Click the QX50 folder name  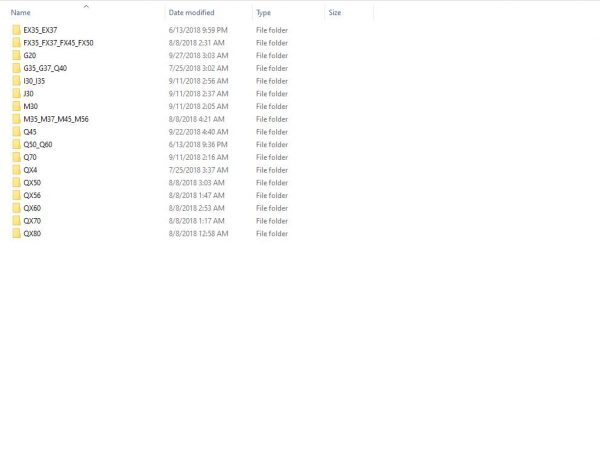(x=32, y=183)
